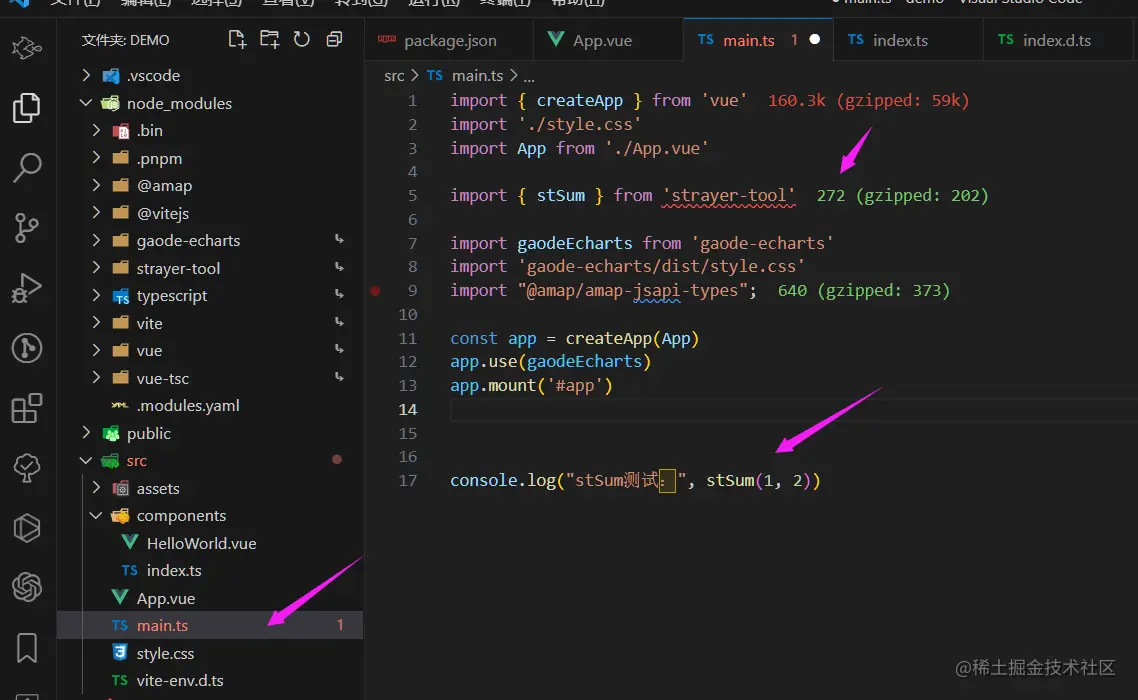
Task: Select the main.ts editor tab
Action: tap(758, 40)
